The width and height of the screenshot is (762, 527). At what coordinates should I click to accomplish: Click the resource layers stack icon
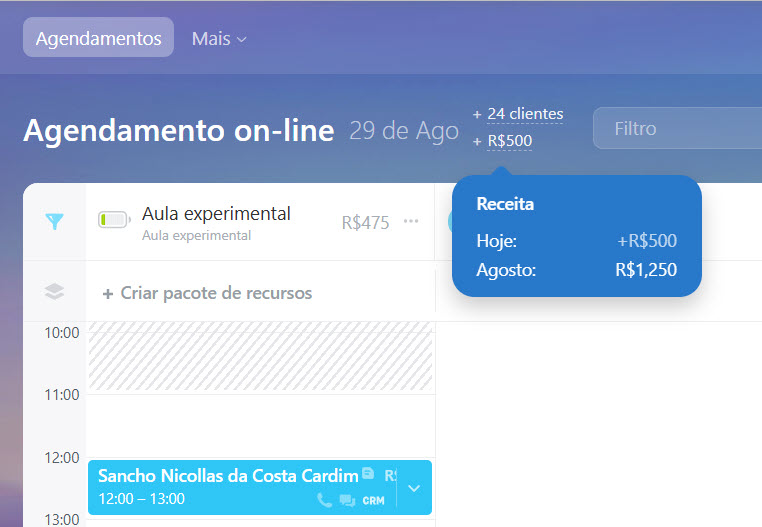tap(54, 292)
